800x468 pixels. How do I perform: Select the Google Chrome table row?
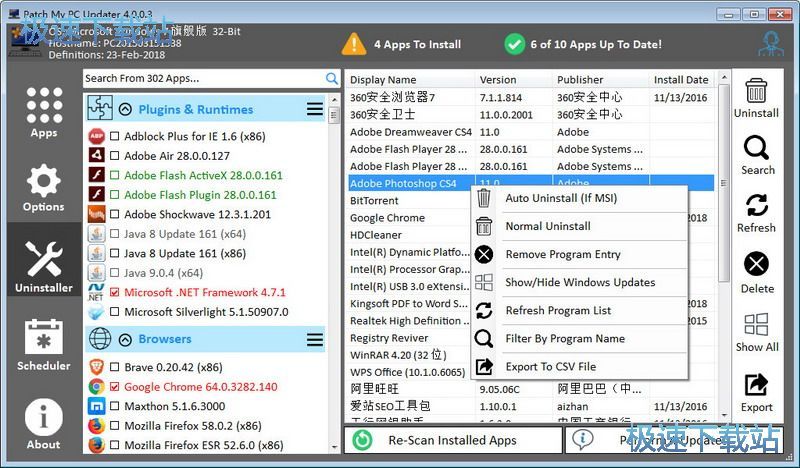click(x=411, y=218)
